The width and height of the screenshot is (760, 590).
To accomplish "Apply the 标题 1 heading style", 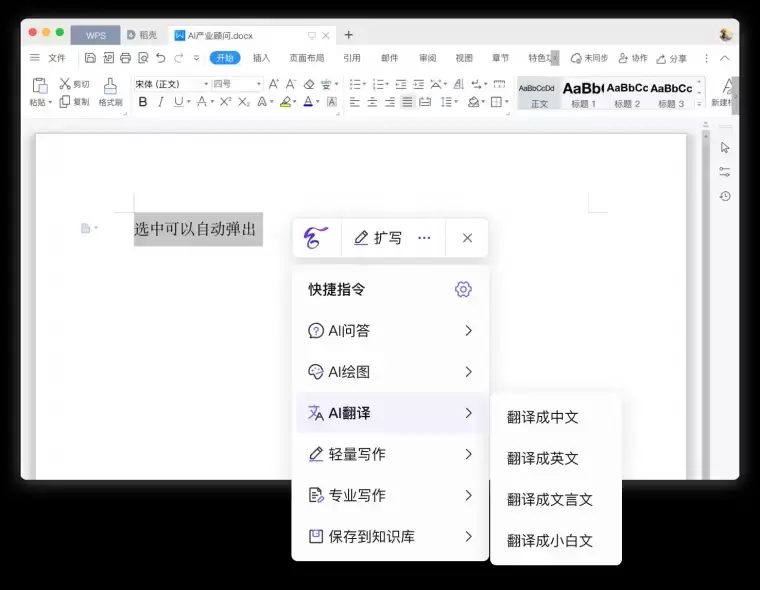I will tap(583, 93).
